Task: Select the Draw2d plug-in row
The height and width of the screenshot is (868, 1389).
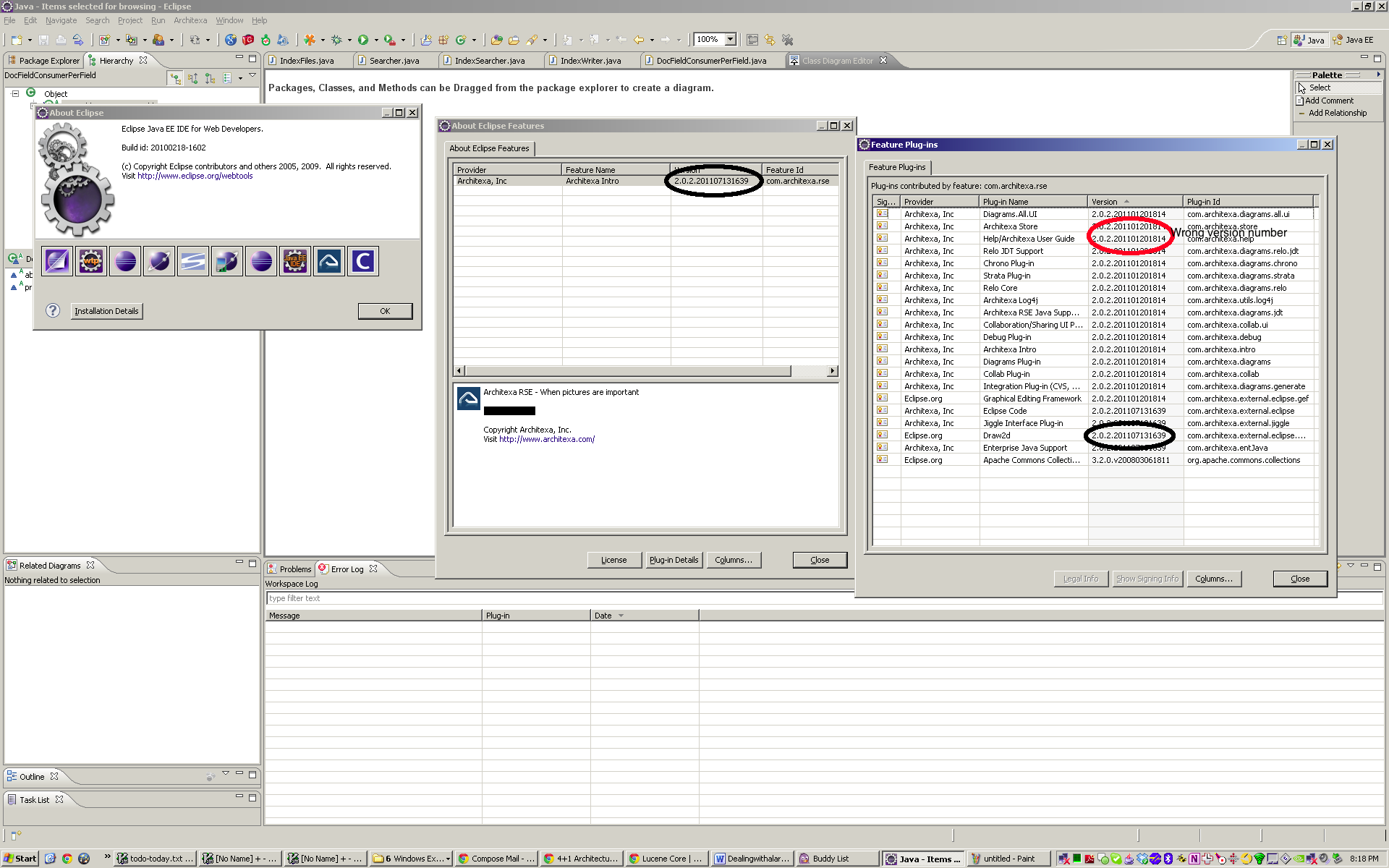Action: (x=1094, y=435)
